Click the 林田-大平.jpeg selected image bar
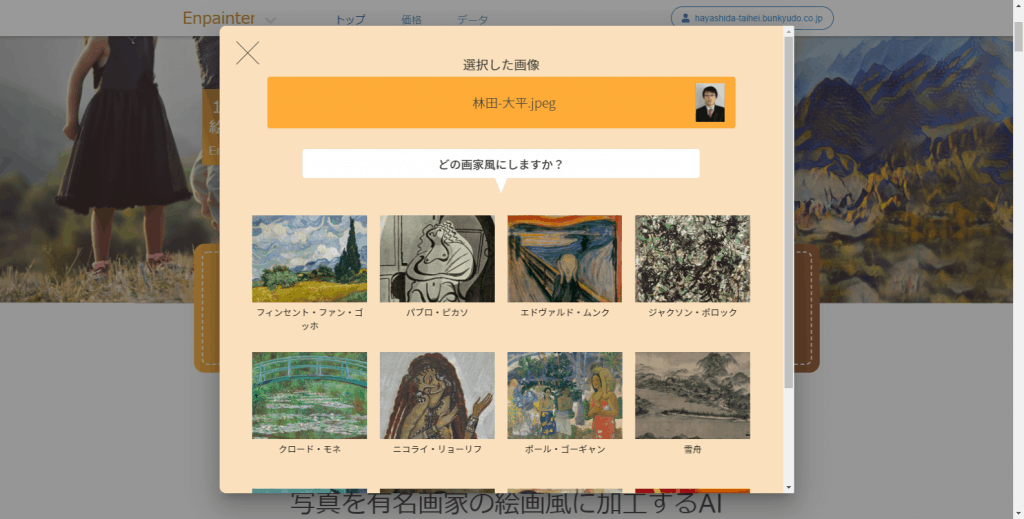 tap(501, 102)
